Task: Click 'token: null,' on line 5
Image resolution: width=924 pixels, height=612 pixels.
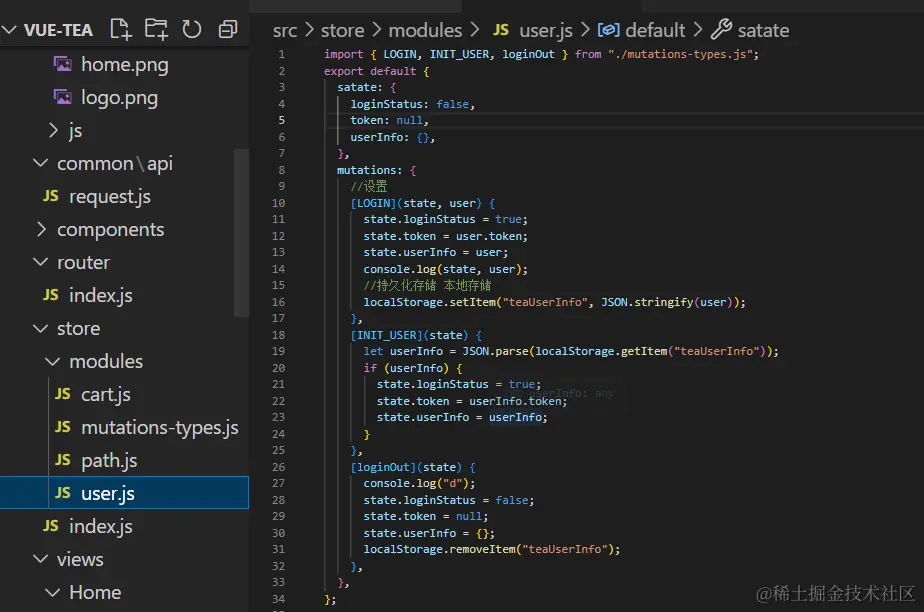Action: click(x=389, y=120)
